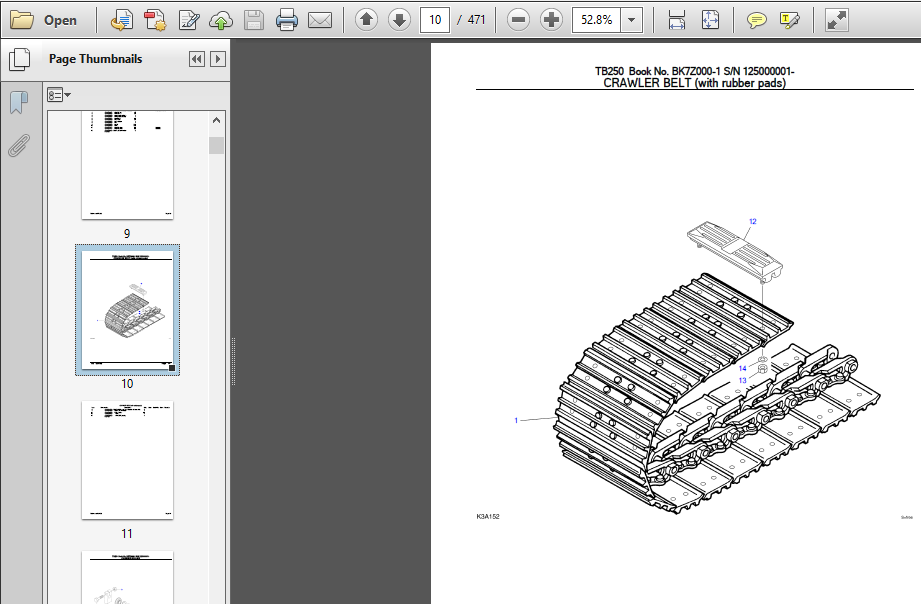921x604 pixels.
Task: Click the Page Thumbnails heading
Action: click(96, 59)
